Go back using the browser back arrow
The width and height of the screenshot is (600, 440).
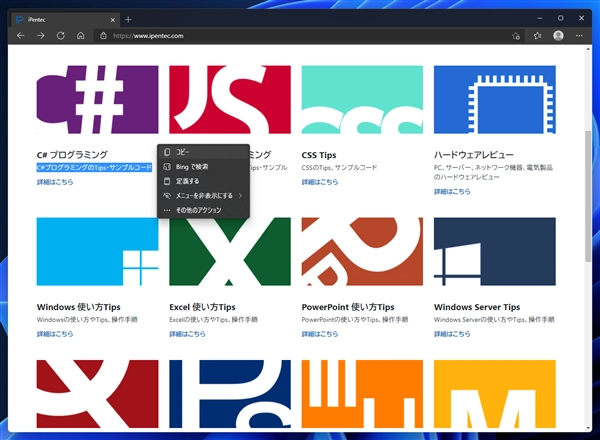point(21,36)
